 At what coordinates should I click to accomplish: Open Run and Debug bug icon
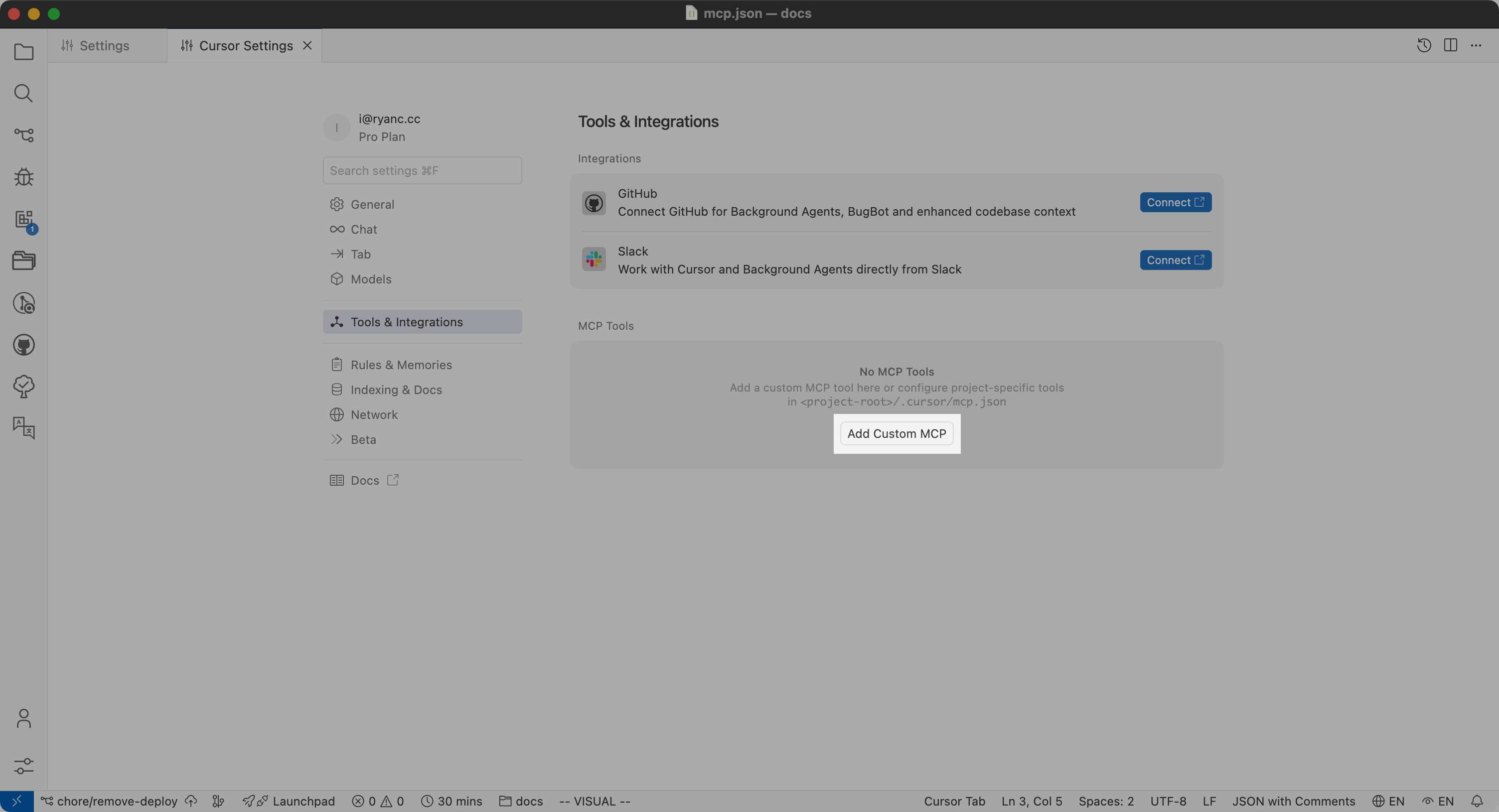coord(23,177)
